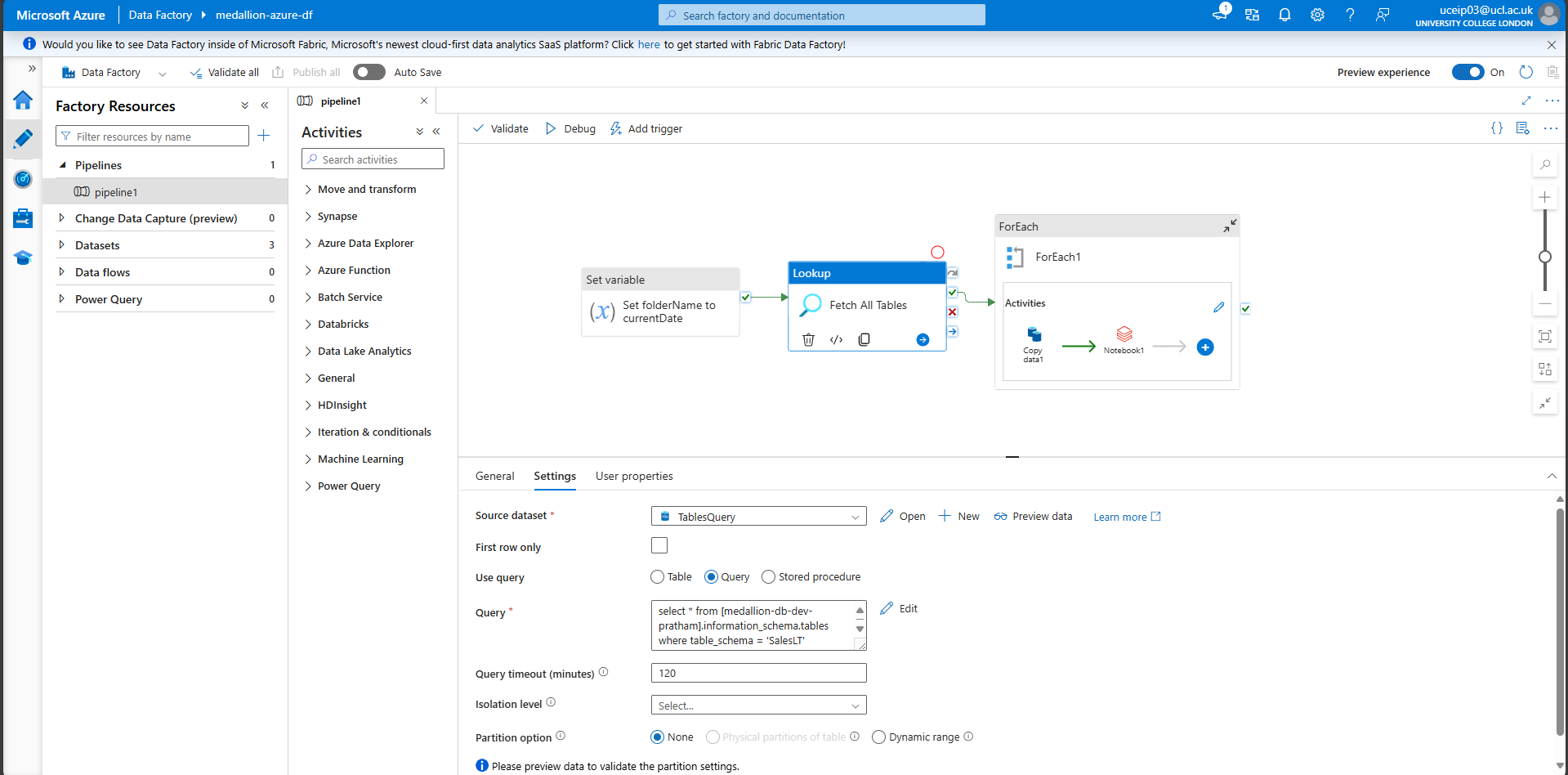Open Data Factory dropdown chevron
The height and width of the screenshot is (775, 1568).
coord(163,73)
